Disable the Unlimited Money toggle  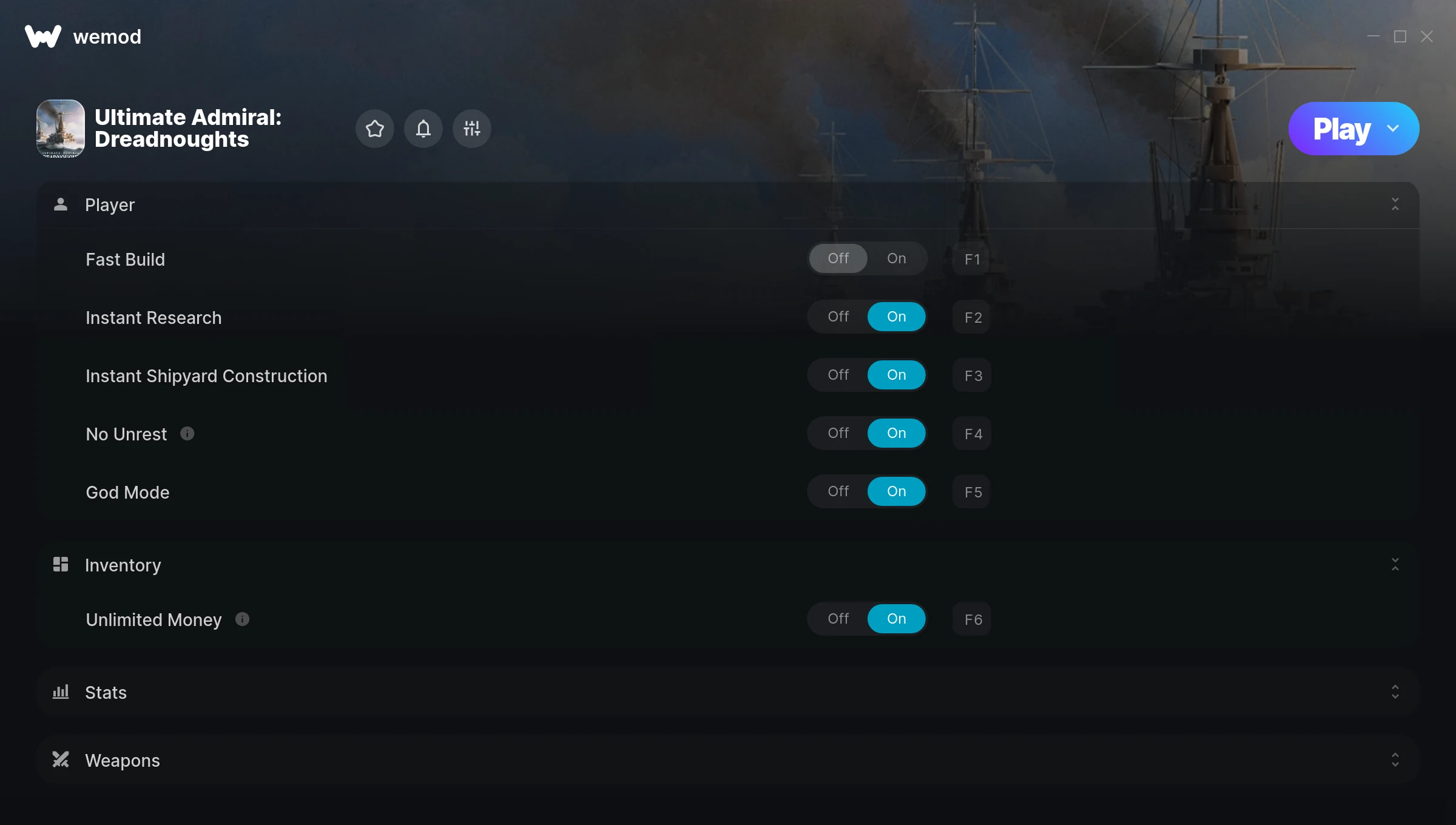coord(838,618)
